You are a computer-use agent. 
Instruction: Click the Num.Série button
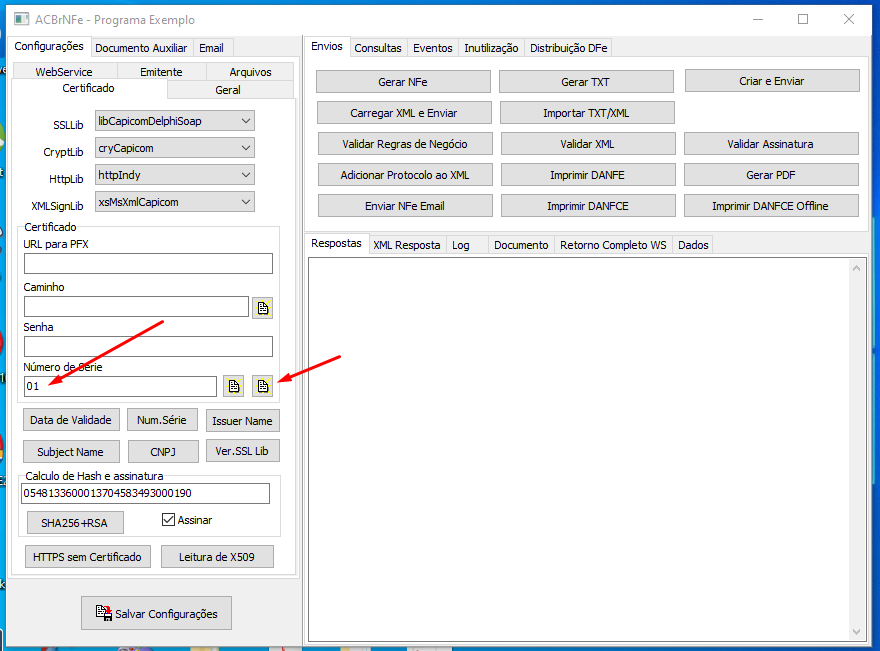(162, 420)
